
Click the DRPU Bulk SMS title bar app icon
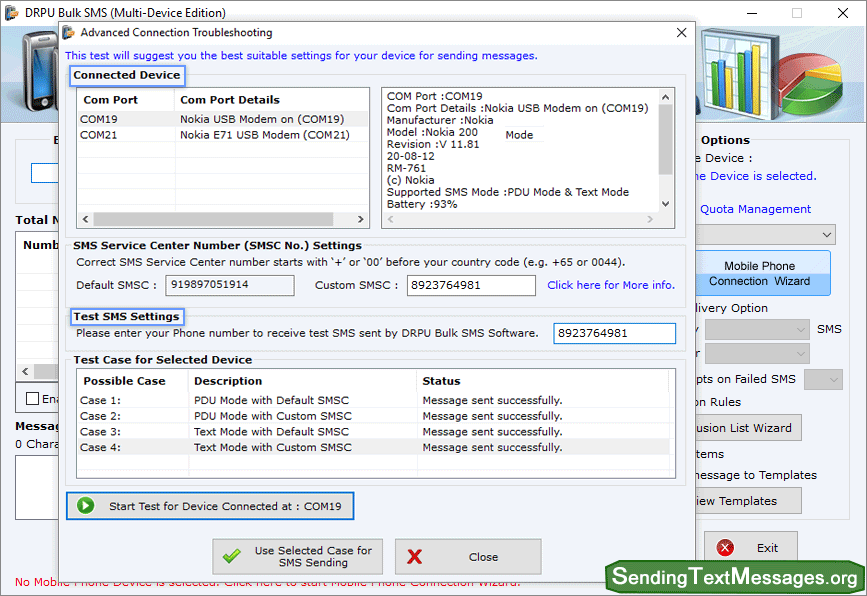click(x=11, y=12)
